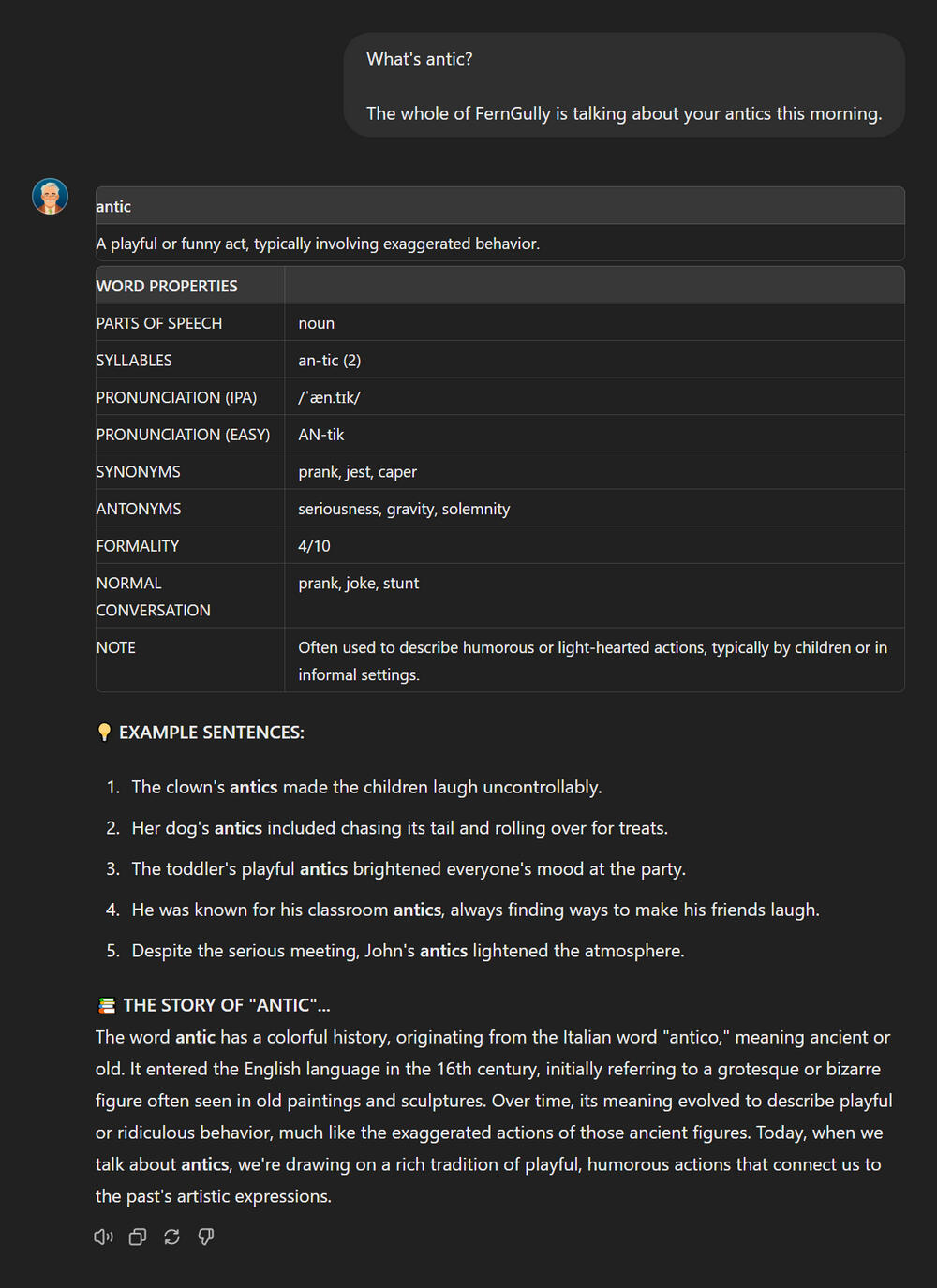The width and height of the screenshot is (937, 1288).
Task: Click the "THE STORY OF ANTIC" heading
Action: click(x=226, y=1005)
